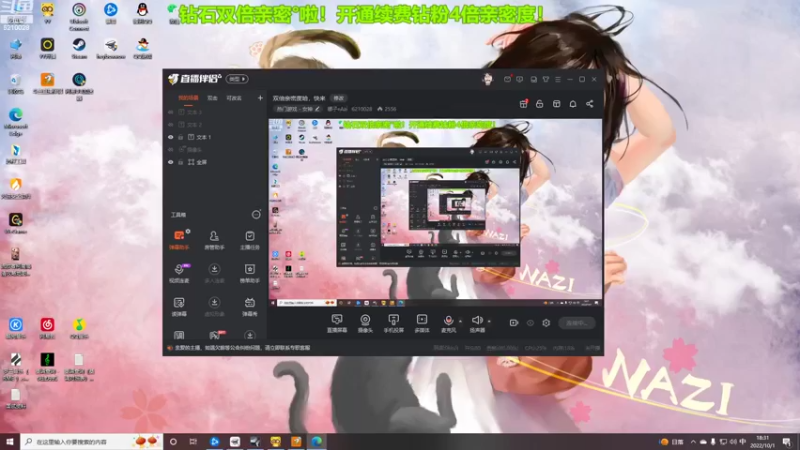
Task: Open the 弹幕秀 tool icon
Action: coord(249,307)
